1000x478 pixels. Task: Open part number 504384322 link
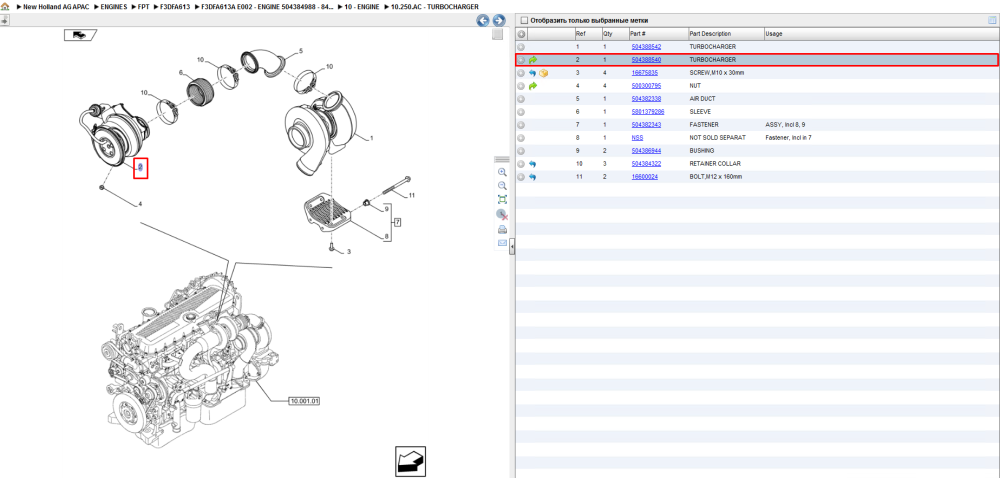pos(646,164)
